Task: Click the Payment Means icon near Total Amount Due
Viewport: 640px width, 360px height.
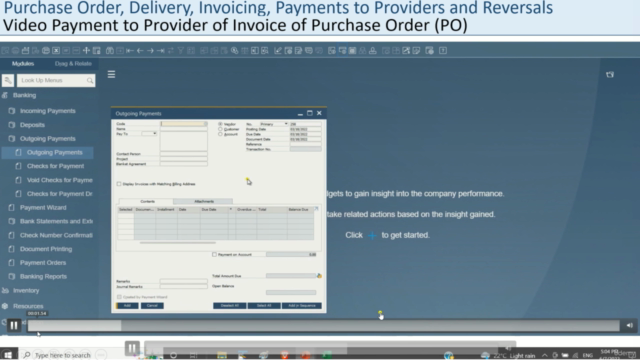Action: (x=319, y=276)
